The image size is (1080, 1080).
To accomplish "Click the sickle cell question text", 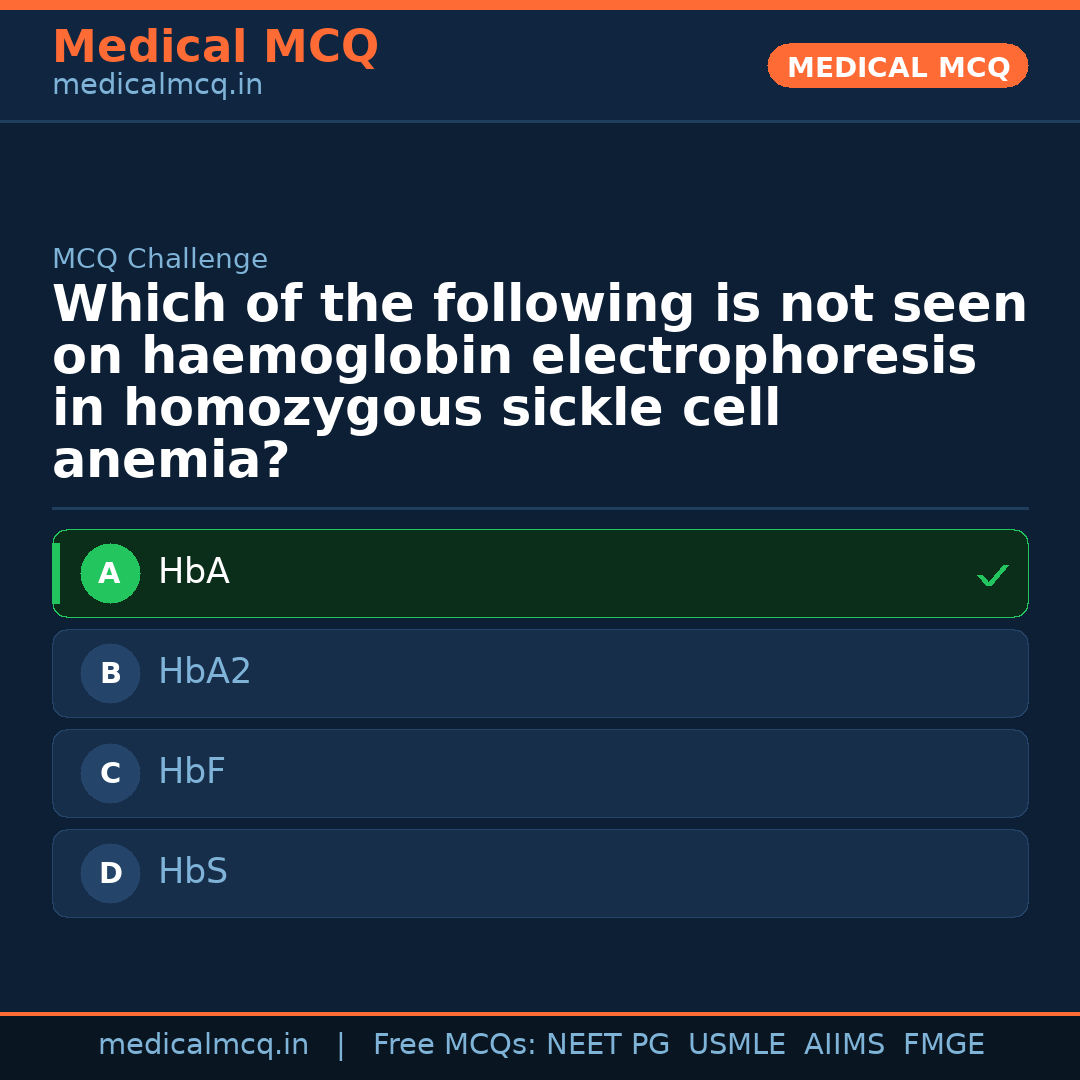I will coord(540,382).
